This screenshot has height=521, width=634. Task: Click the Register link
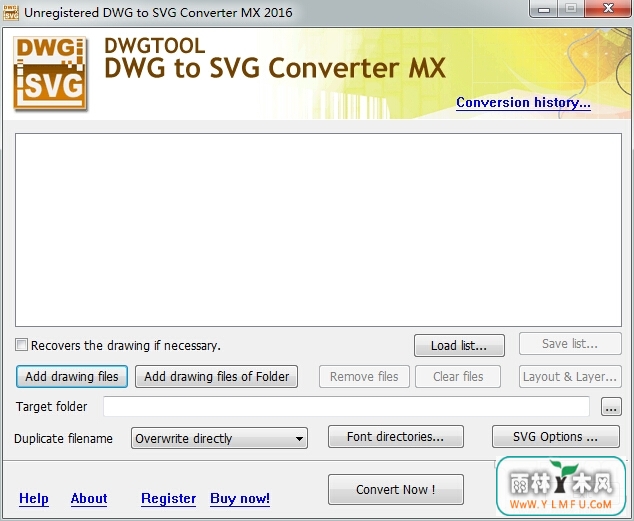(x=169, y=498)
